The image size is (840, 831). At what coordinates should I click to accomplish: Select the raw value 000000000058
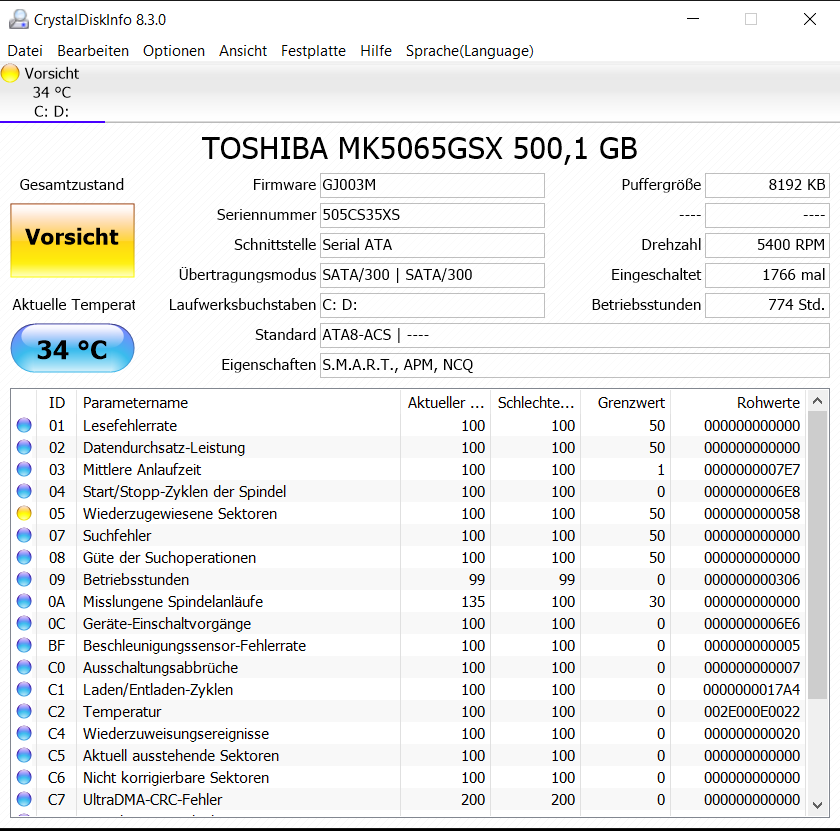[752, 513]
